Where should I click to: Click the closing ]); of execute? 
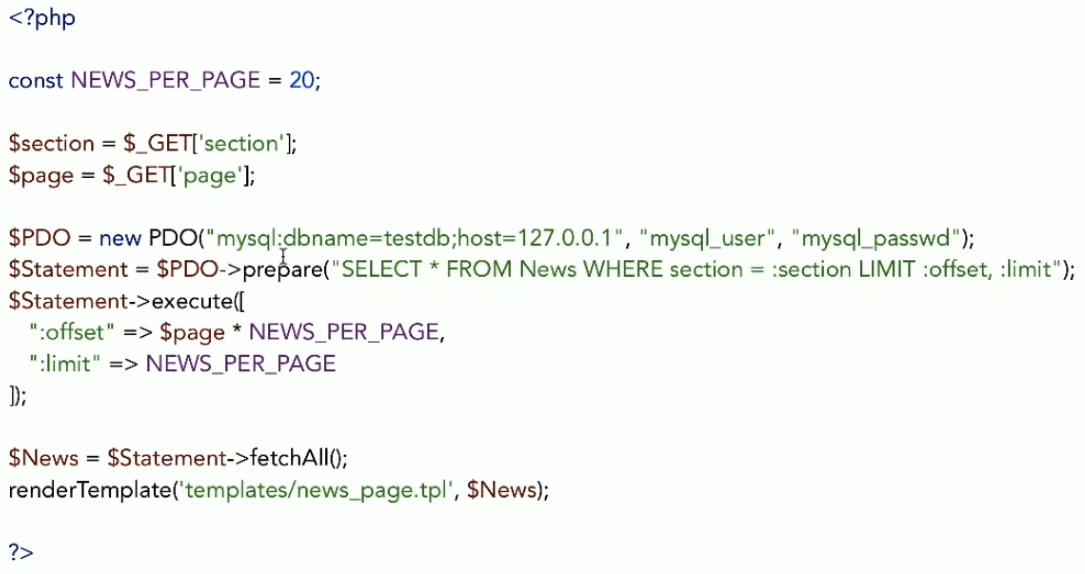(x=17, y=396)
